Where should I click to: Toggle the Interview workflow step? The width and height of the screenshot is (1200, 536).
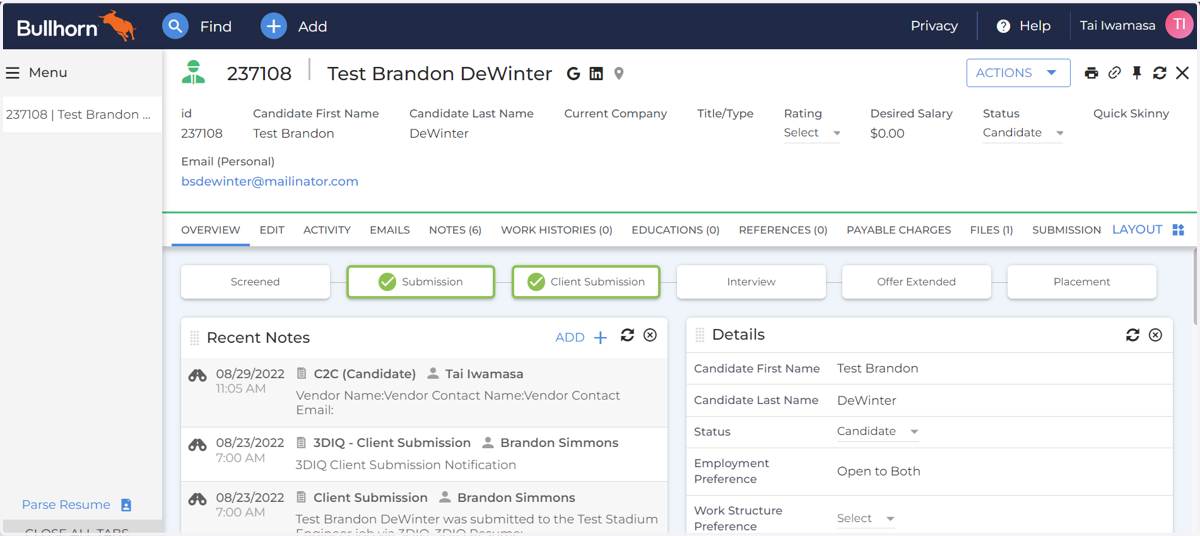point(751,282)
